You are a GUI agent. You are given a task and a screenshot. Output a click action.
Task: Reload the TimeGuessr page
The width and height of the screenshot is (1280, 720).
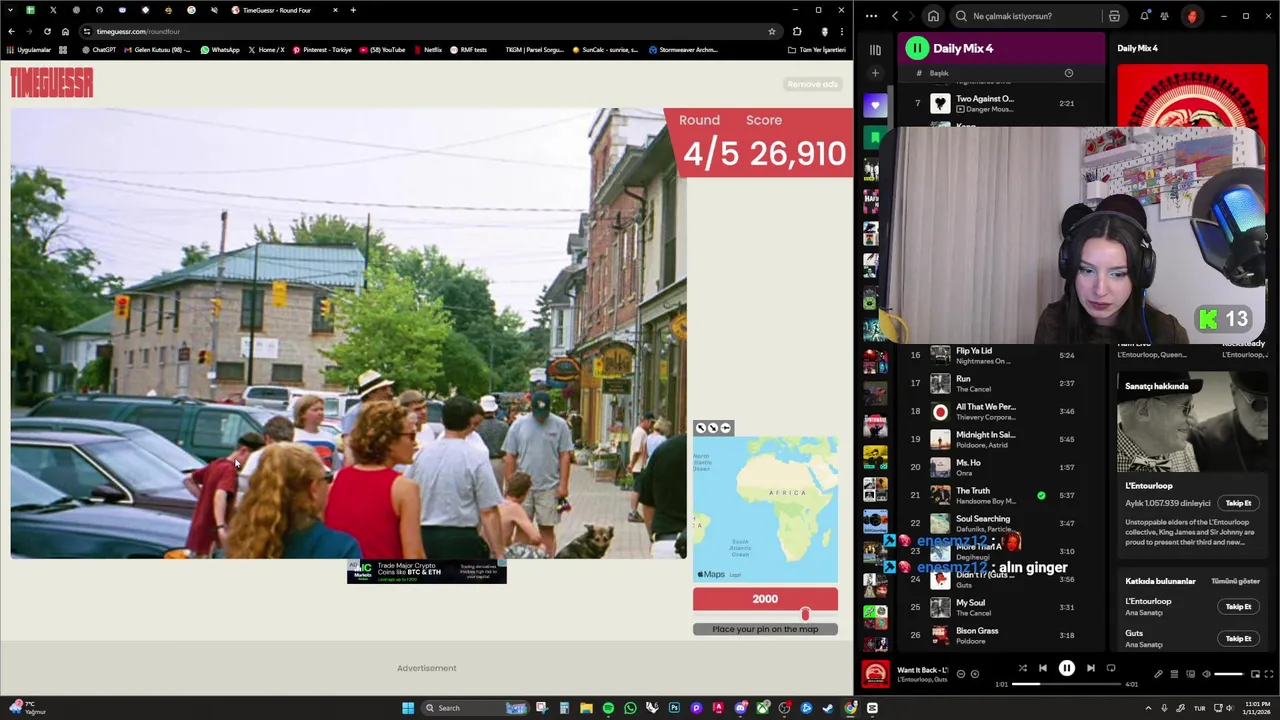[x=47, y=31]
